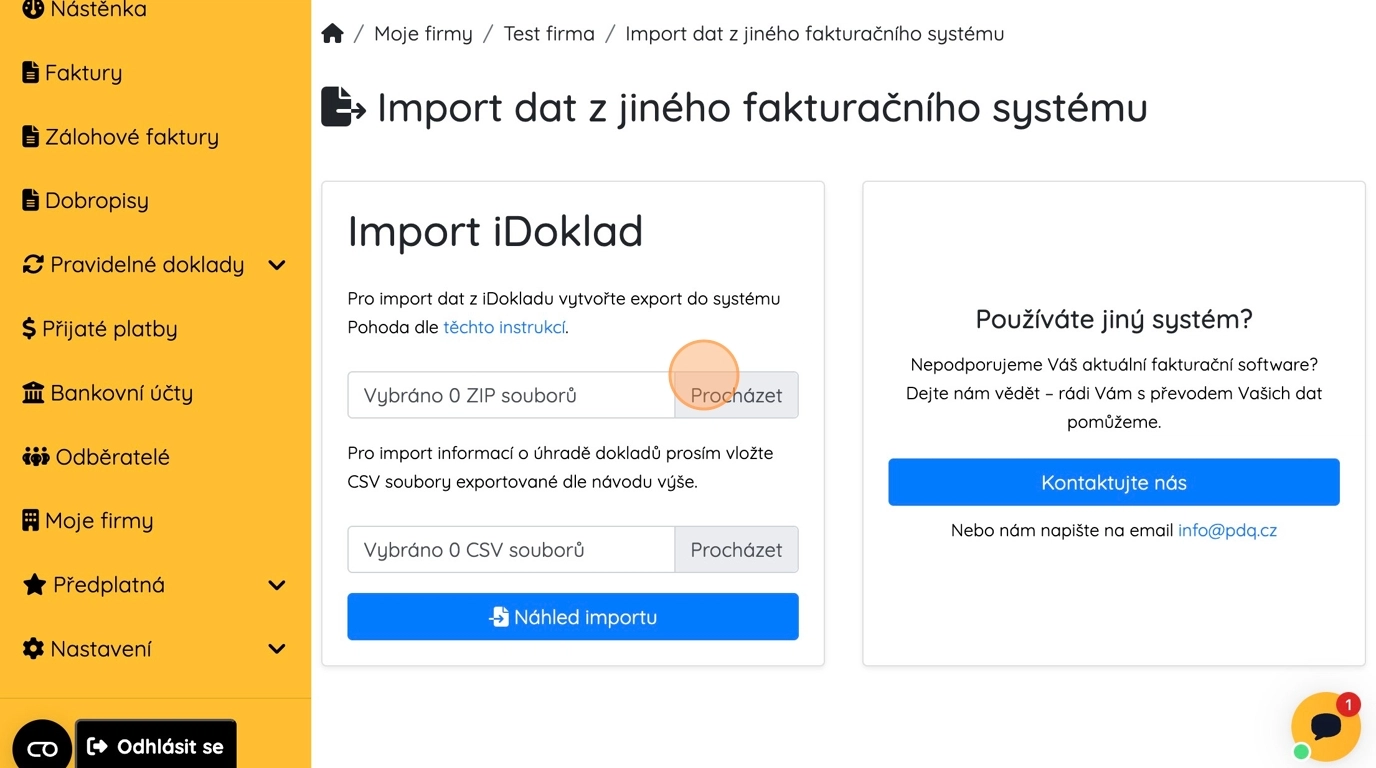
Task: Click the Odběratelé people icon
Action: point(35,457)
